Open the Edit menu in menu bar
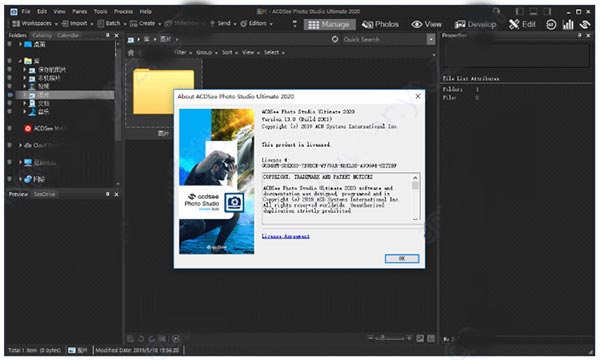 tap(42, 11)
